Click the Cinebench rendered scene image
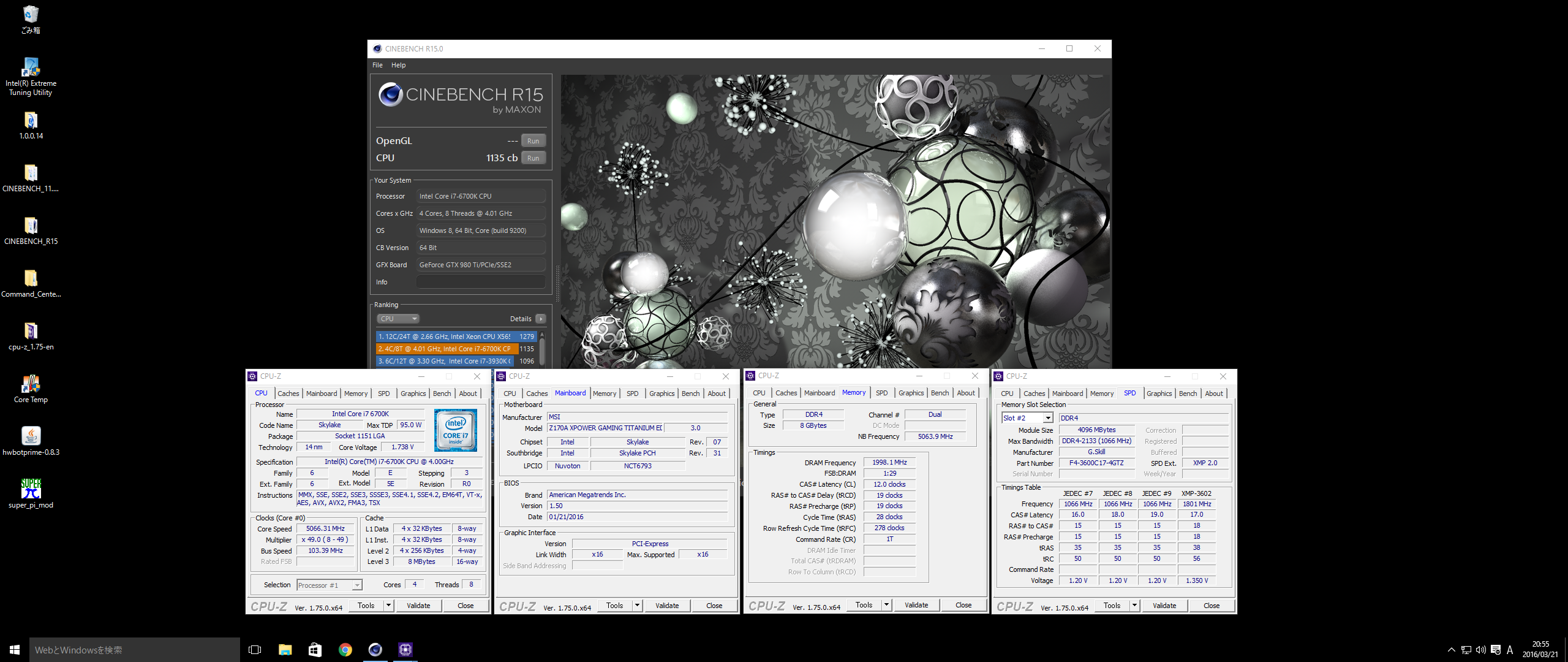Screen dimensions: 1568x662 click(x=835, y=221)
